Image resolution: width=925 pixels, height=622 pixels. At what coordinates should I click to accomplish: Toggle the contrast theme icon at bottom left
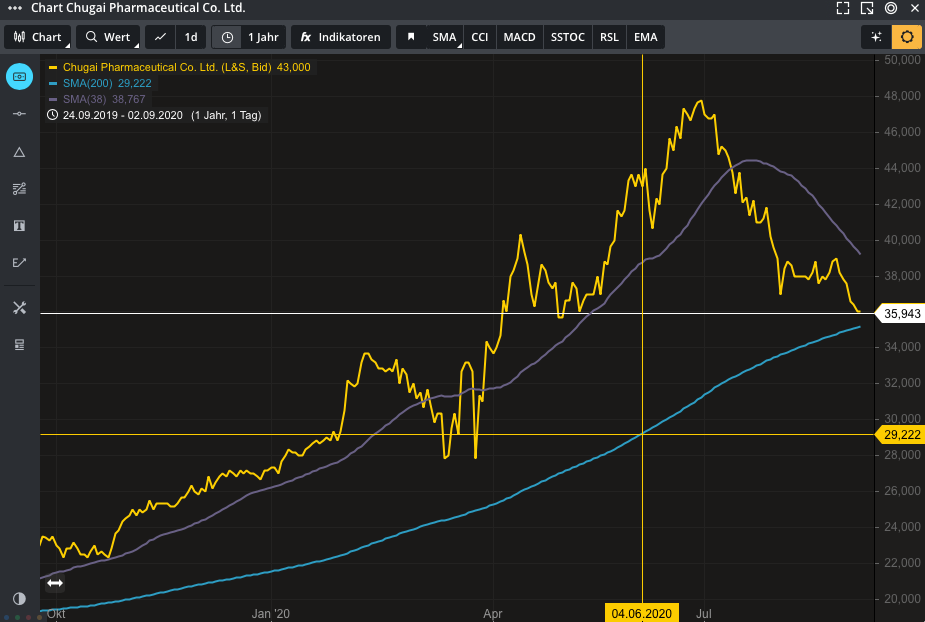19,598
